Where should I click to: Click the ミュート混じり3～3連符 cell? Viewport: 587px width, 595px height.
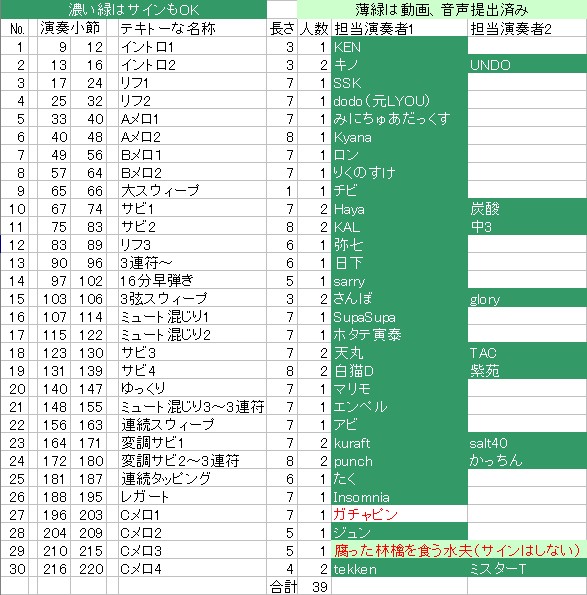click(x=192, y=406)
